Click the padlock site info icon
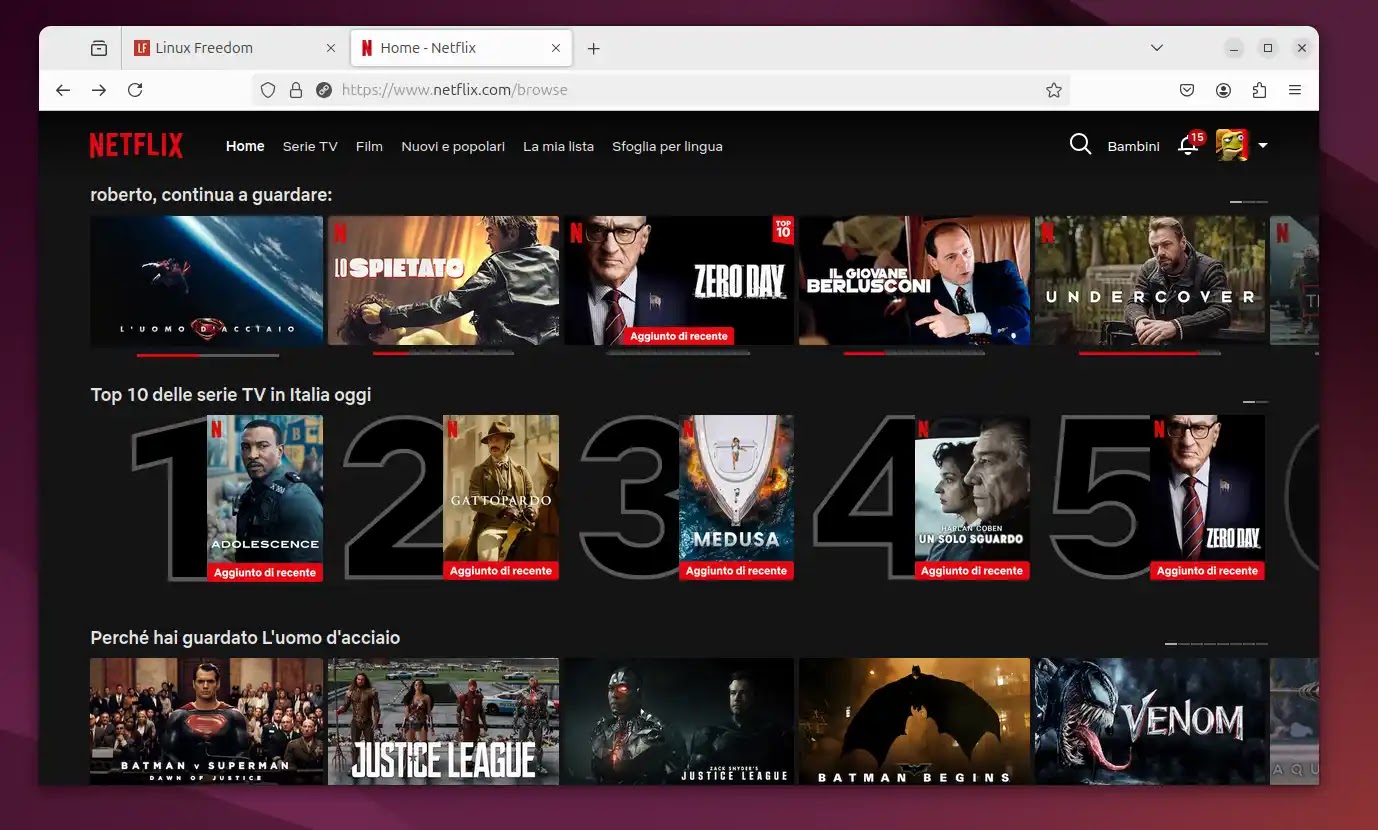The image size is (1378, 830). coord(296,90)
